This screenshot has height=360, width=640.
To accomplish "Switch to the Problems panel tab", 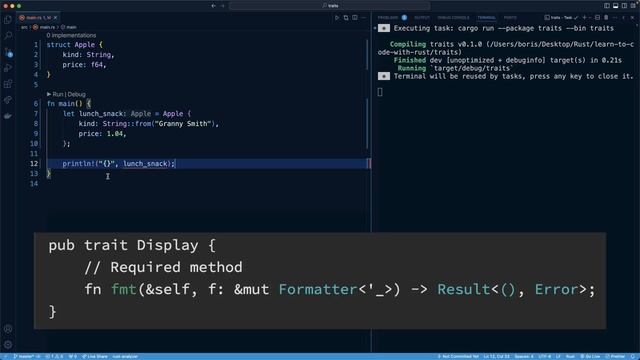I will [x=392, y=18].
